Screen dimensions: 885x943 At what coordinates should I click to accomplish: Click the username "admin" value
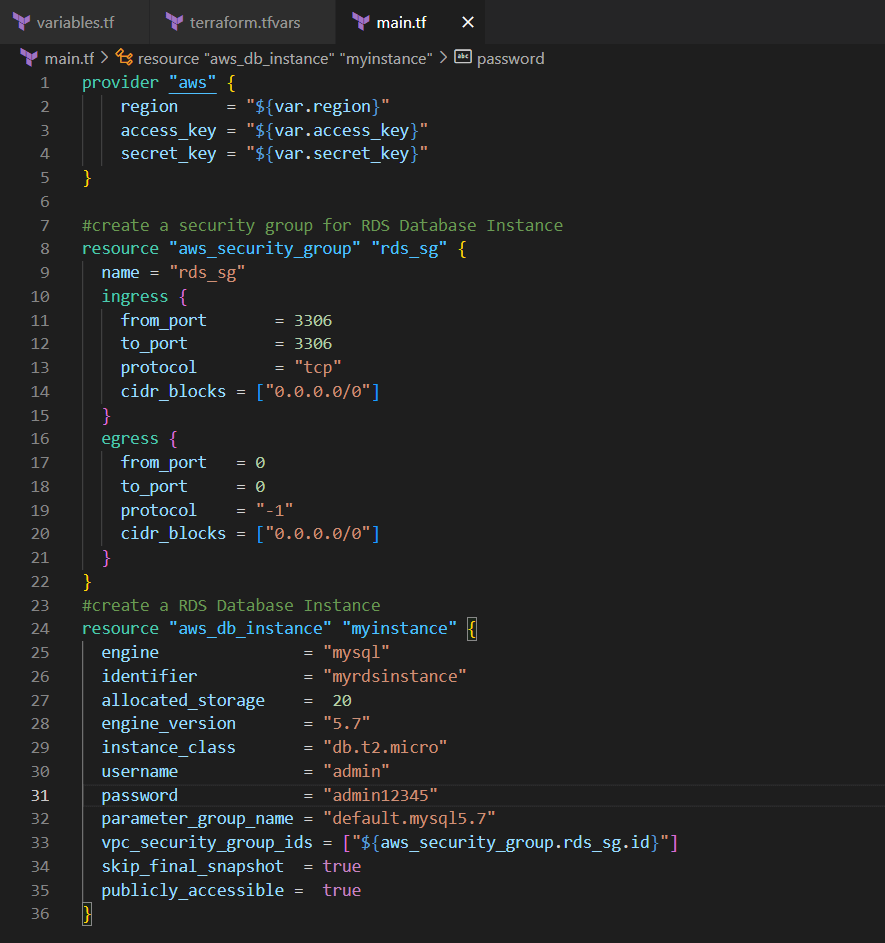356,772
